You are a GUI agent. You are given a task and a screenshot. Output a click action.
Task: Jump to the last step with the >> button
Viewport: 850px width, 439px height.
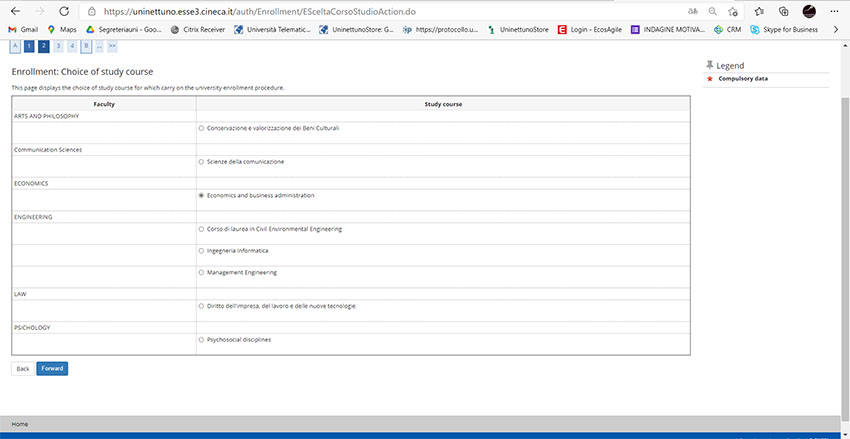(112, 46)
